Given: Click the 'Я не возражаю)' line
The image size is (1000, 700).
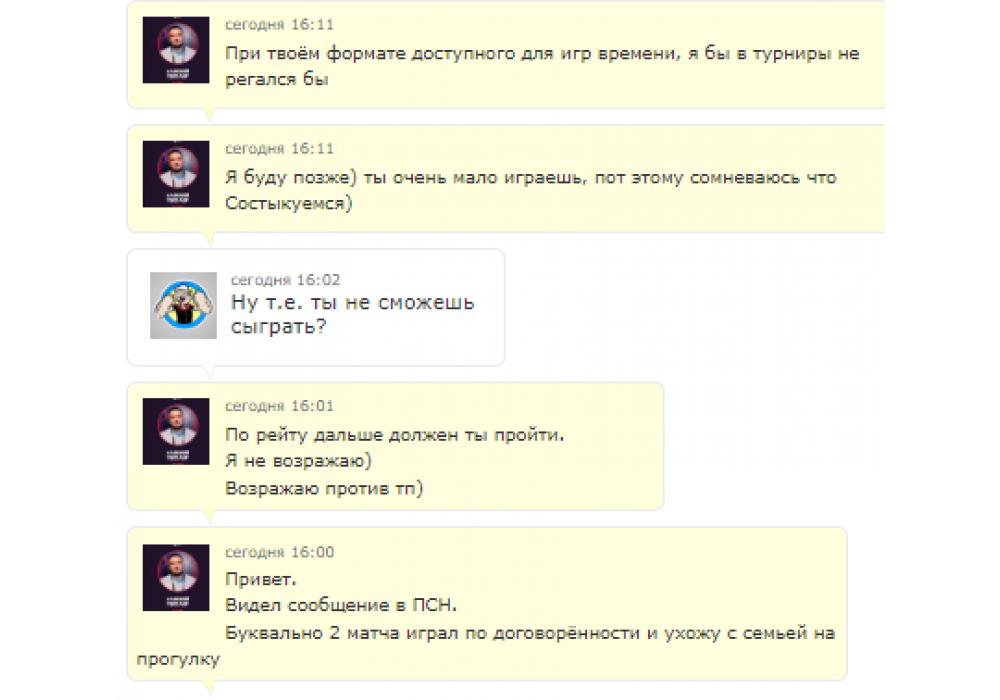Looking at the screenshot, I should point(298,461).
